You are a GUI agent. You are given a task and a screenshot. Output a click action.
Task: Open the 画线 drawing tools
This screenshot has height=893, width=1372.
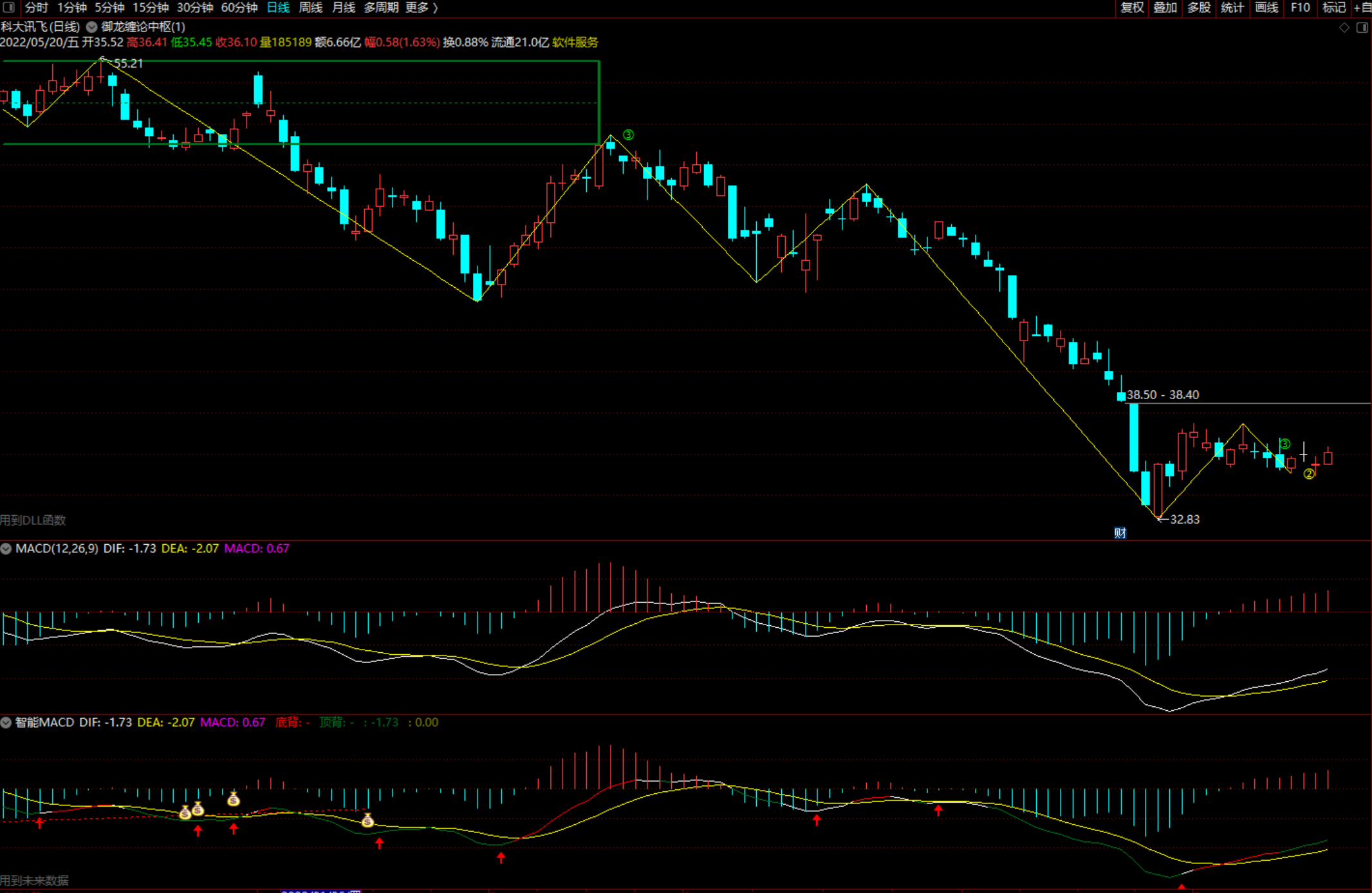pos(1266,8)
